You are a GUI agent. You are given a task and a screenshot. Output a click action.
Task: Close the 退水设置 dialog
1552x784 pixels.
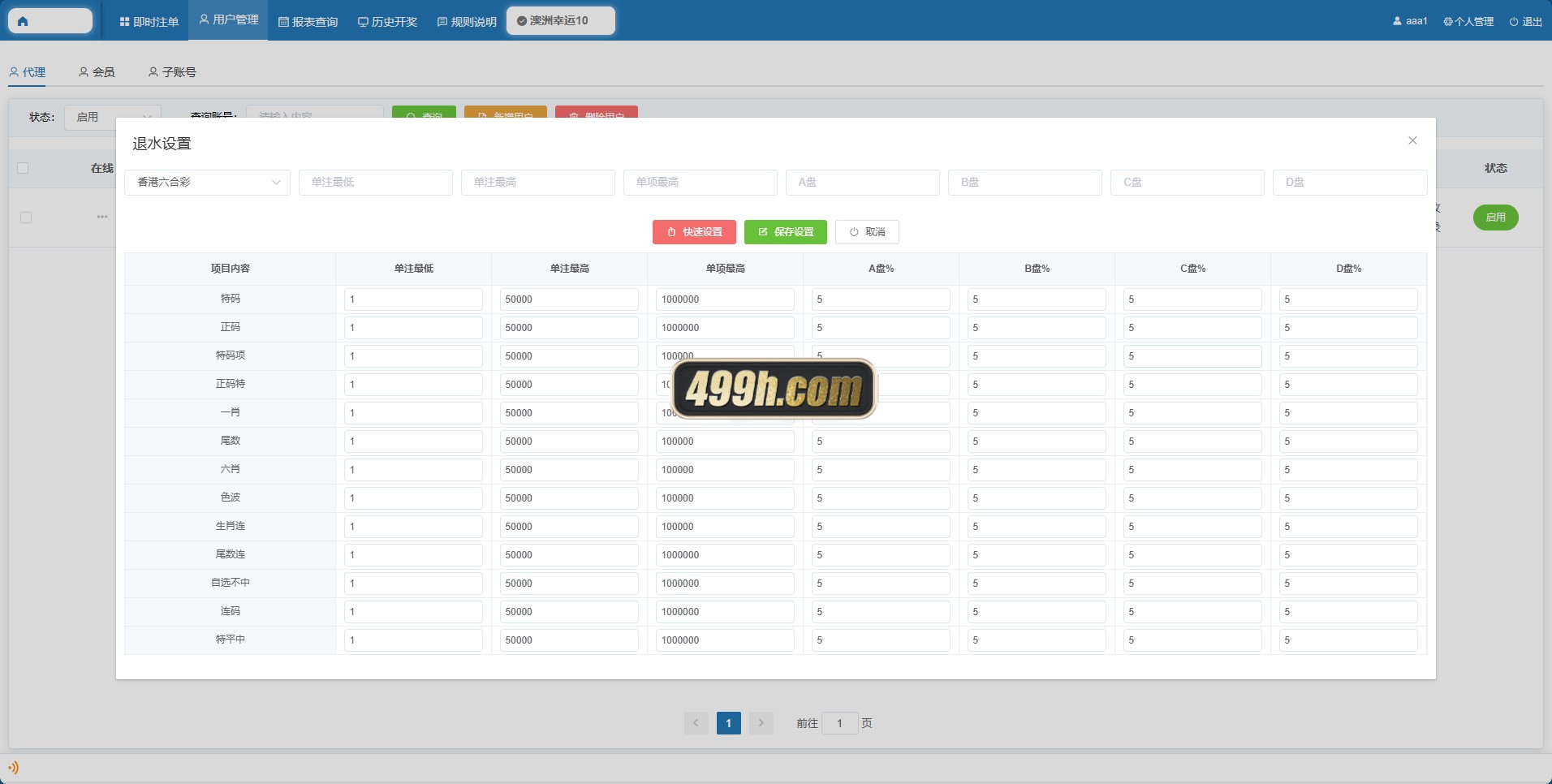coord(1412,140)
